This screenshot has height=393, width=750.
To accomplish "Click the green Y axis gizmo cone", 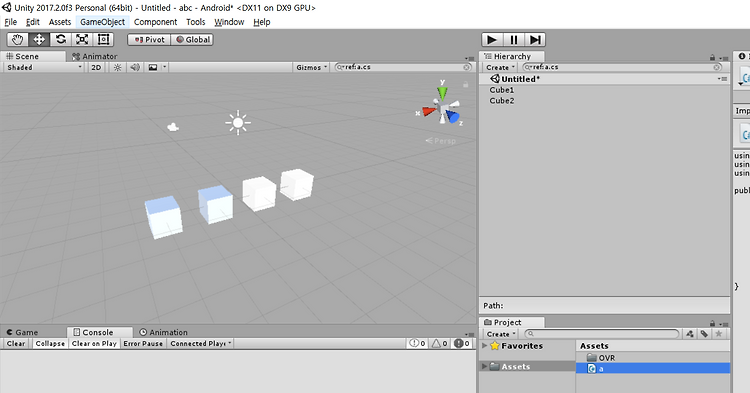I will (442, 93).
